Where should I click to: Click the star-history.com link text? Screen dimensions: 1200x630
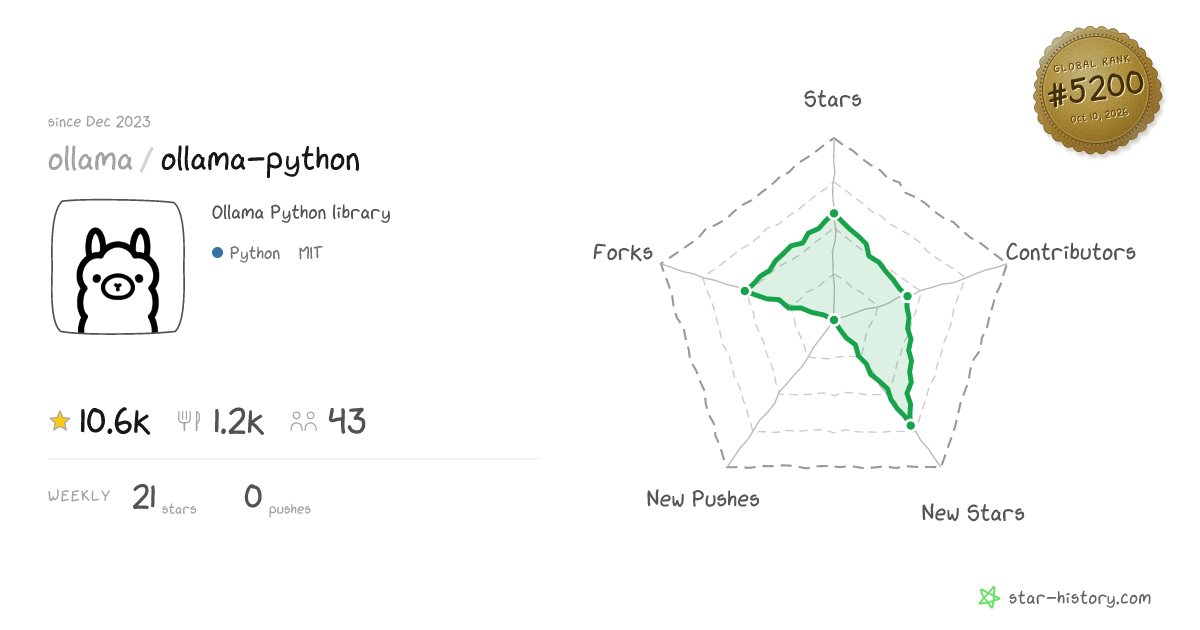click(x=1079, y=598)
